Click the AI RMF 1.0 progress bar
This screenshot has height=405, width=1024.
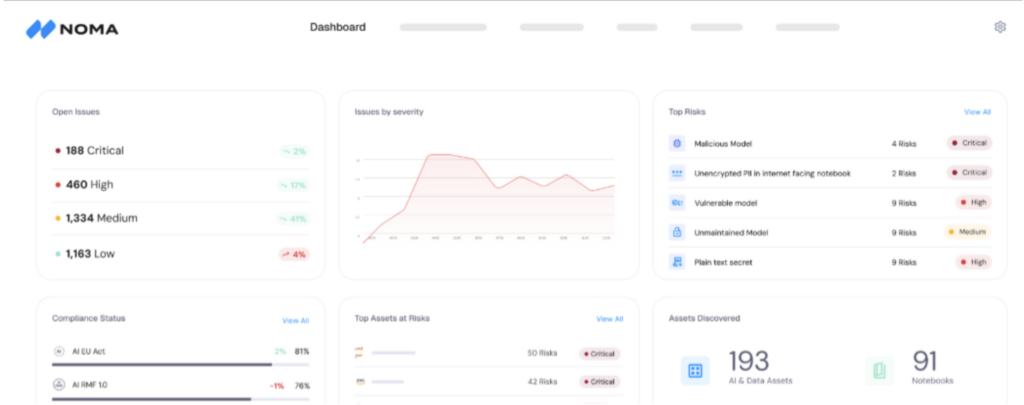pos(181,398)
